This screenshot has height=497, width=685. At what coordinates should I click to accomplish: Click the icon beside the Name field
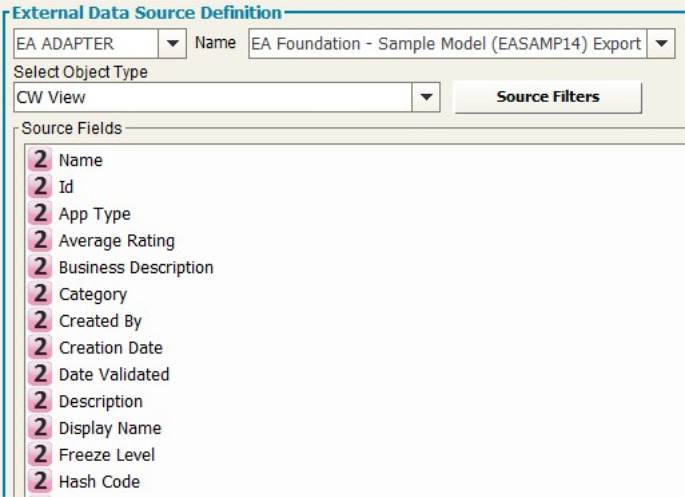(41, 160)
